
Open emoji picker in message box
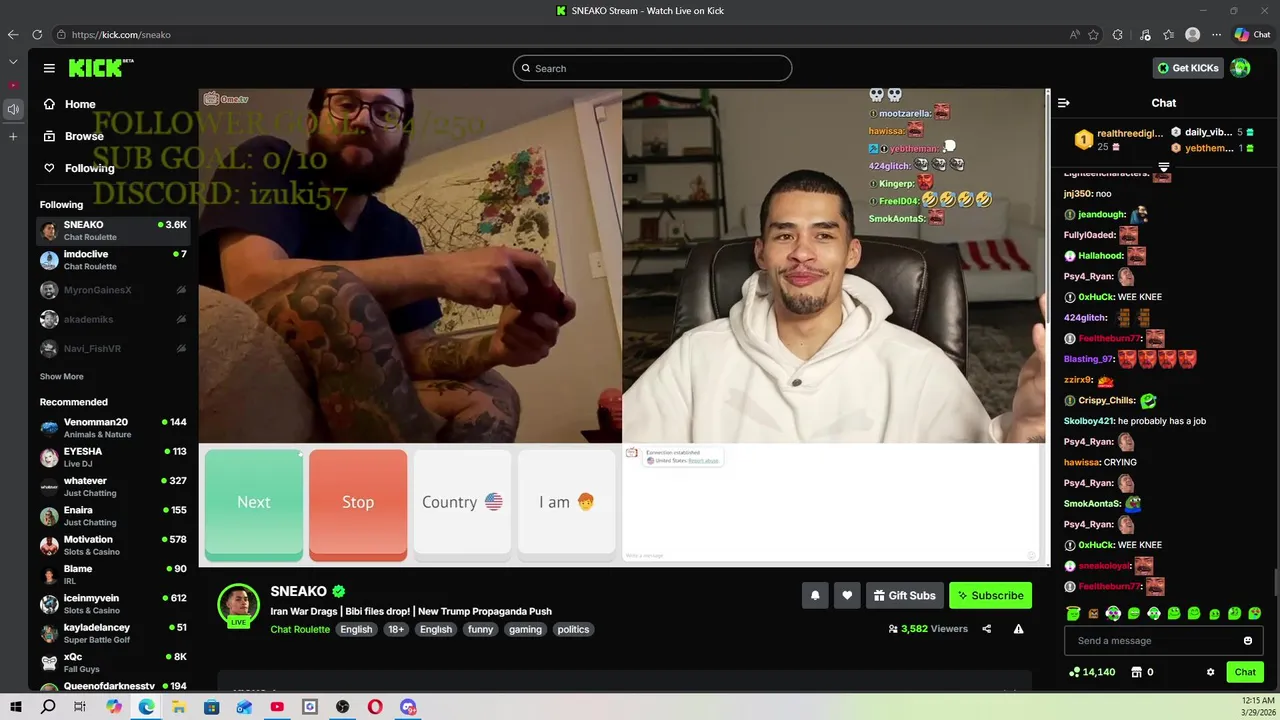(1247, 641)
